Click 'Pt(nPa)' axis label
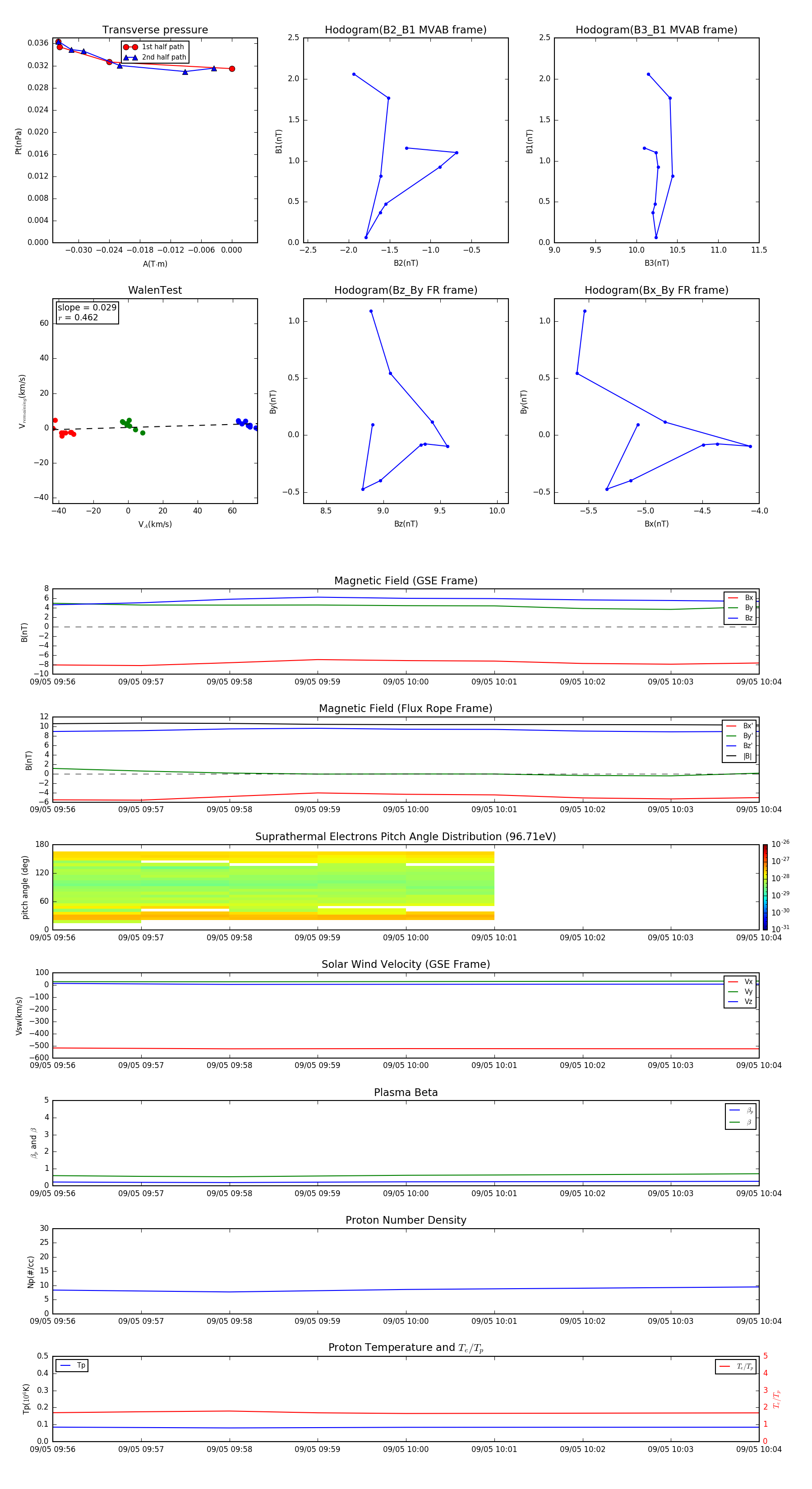 click(x=18, y=141)
